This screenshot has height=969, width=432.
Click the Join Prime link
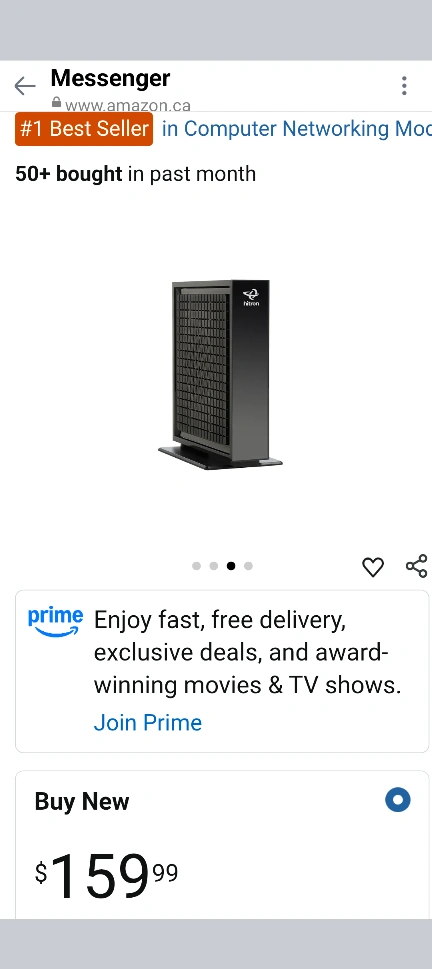point(148,722)
